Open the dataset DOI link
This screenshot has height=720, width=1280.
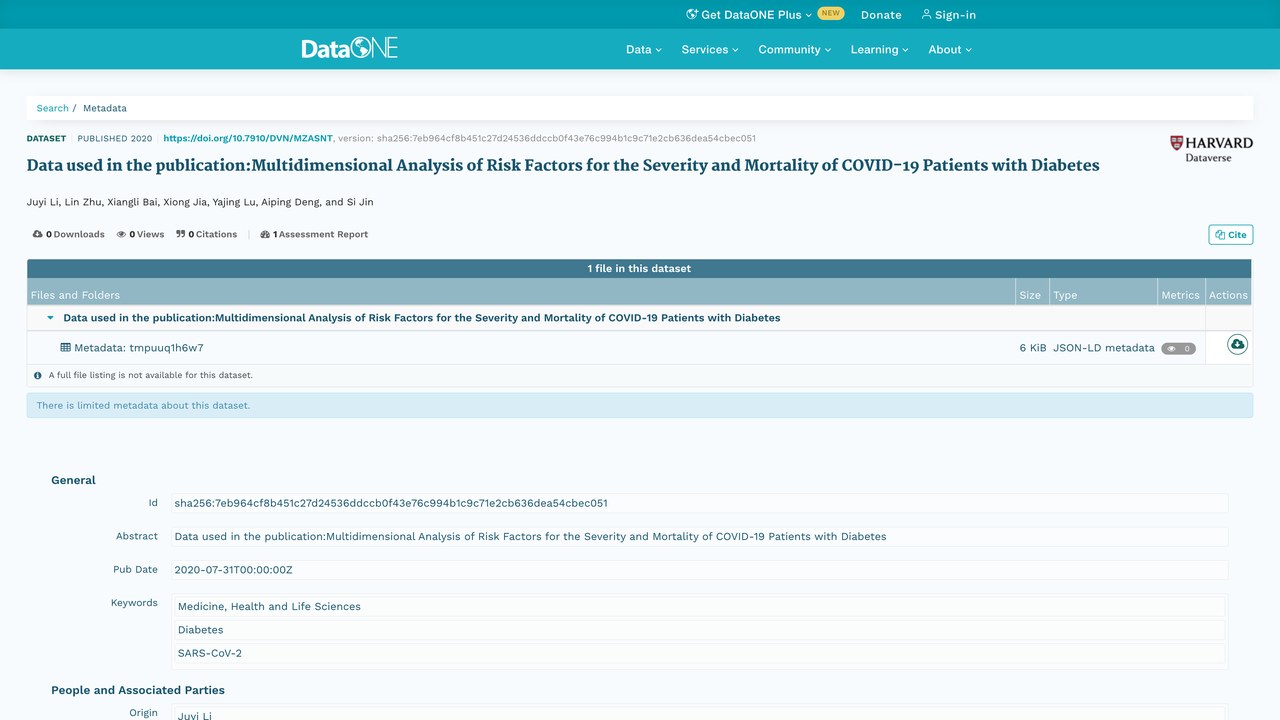click(248, 139)
